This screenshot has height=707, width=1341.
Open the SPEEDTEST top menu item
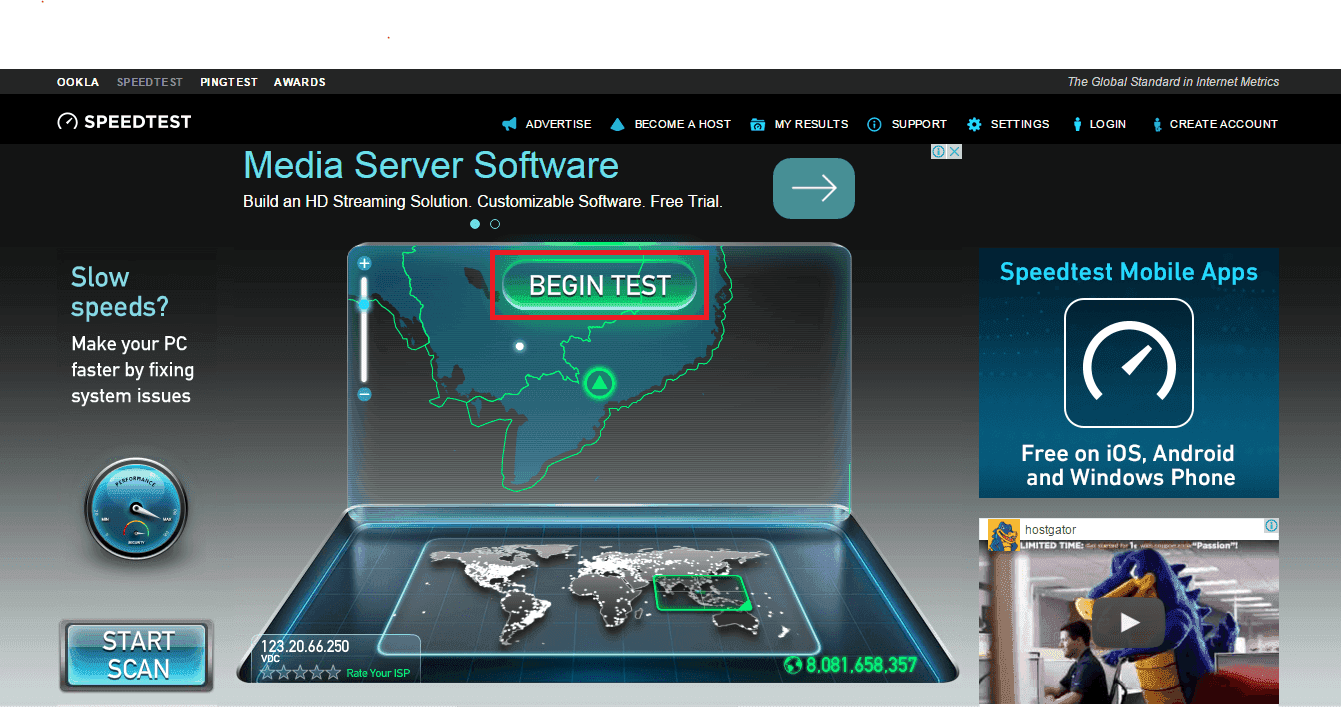click(x=151, y=82)
